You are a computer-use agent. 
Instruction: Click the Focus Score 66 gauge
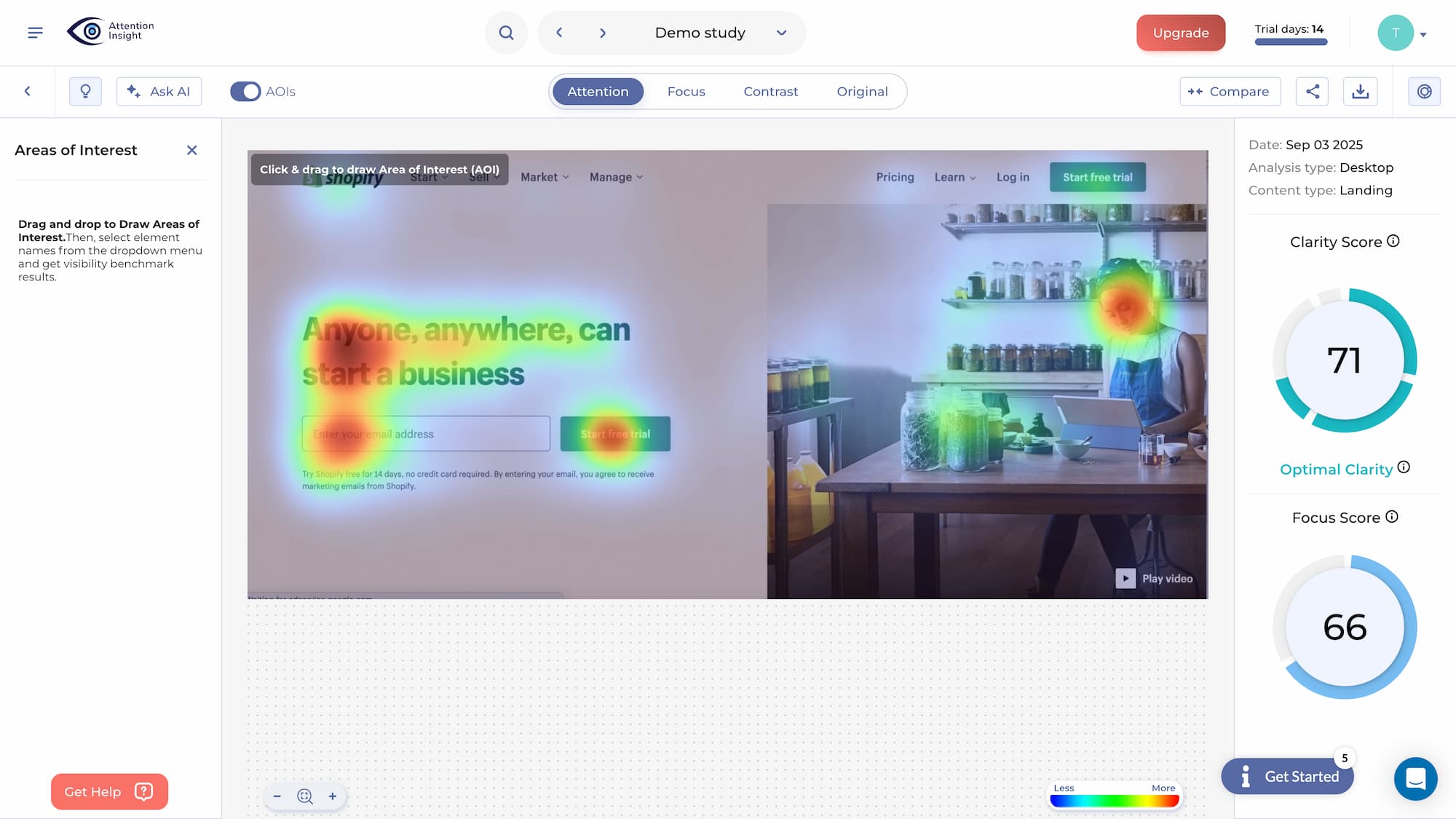1345,627
